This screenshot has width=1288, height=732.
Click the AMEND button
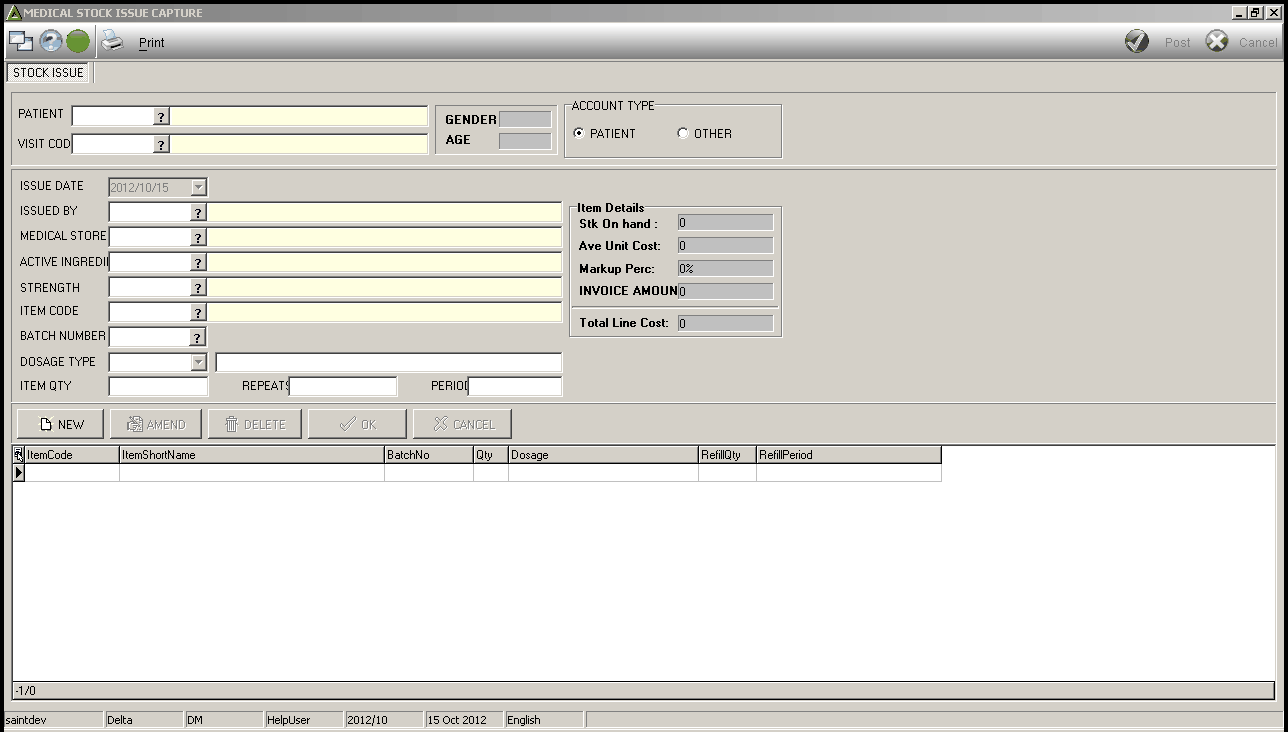(x=155, y=424)
